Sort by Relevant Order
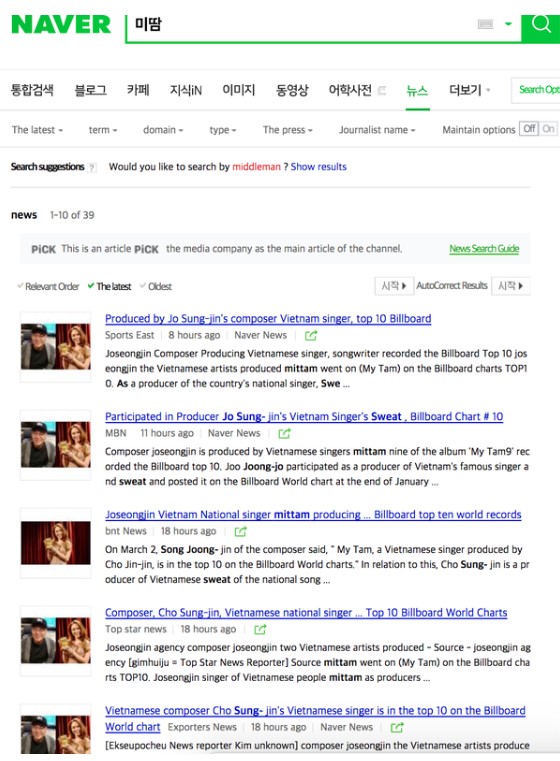This screenshot has width=560, height=761. click(x=48, y=286)
